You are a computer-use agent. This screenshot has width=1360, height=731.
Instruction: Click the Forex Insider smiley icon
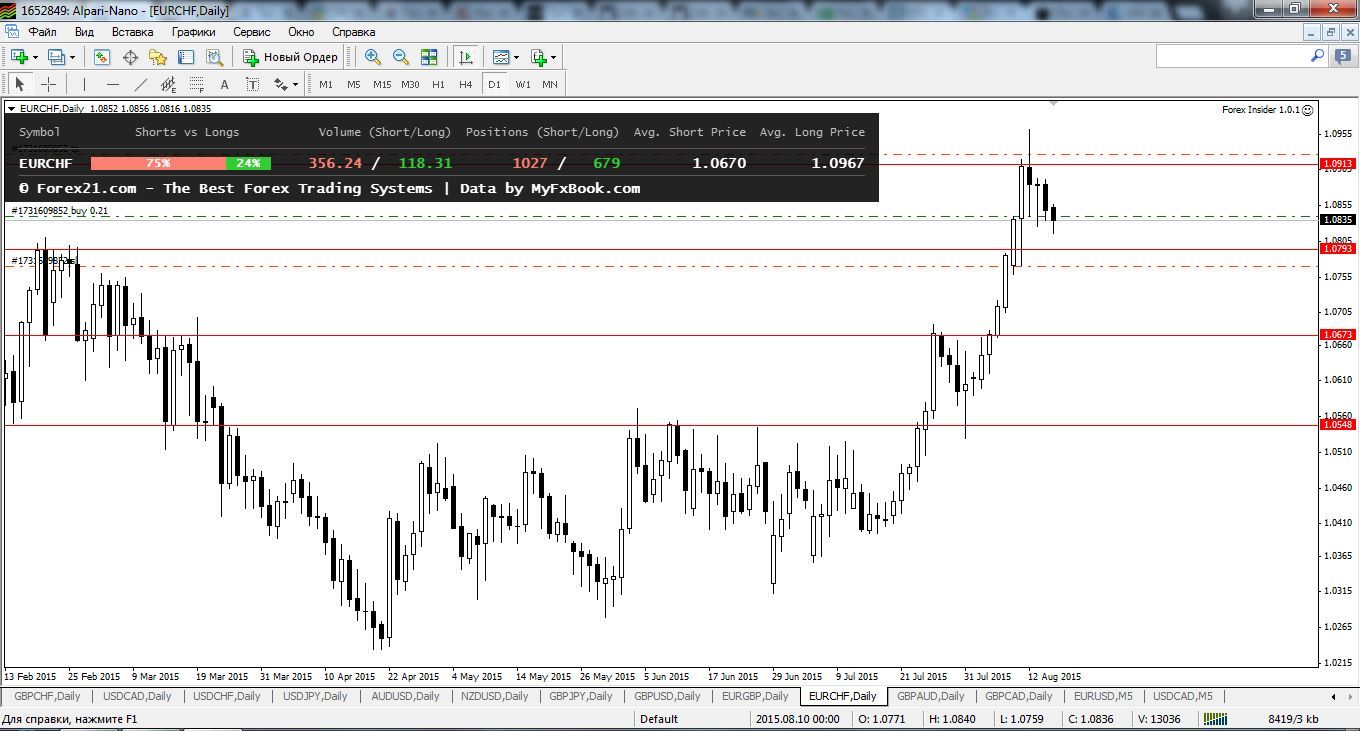tap(1308, 110)
